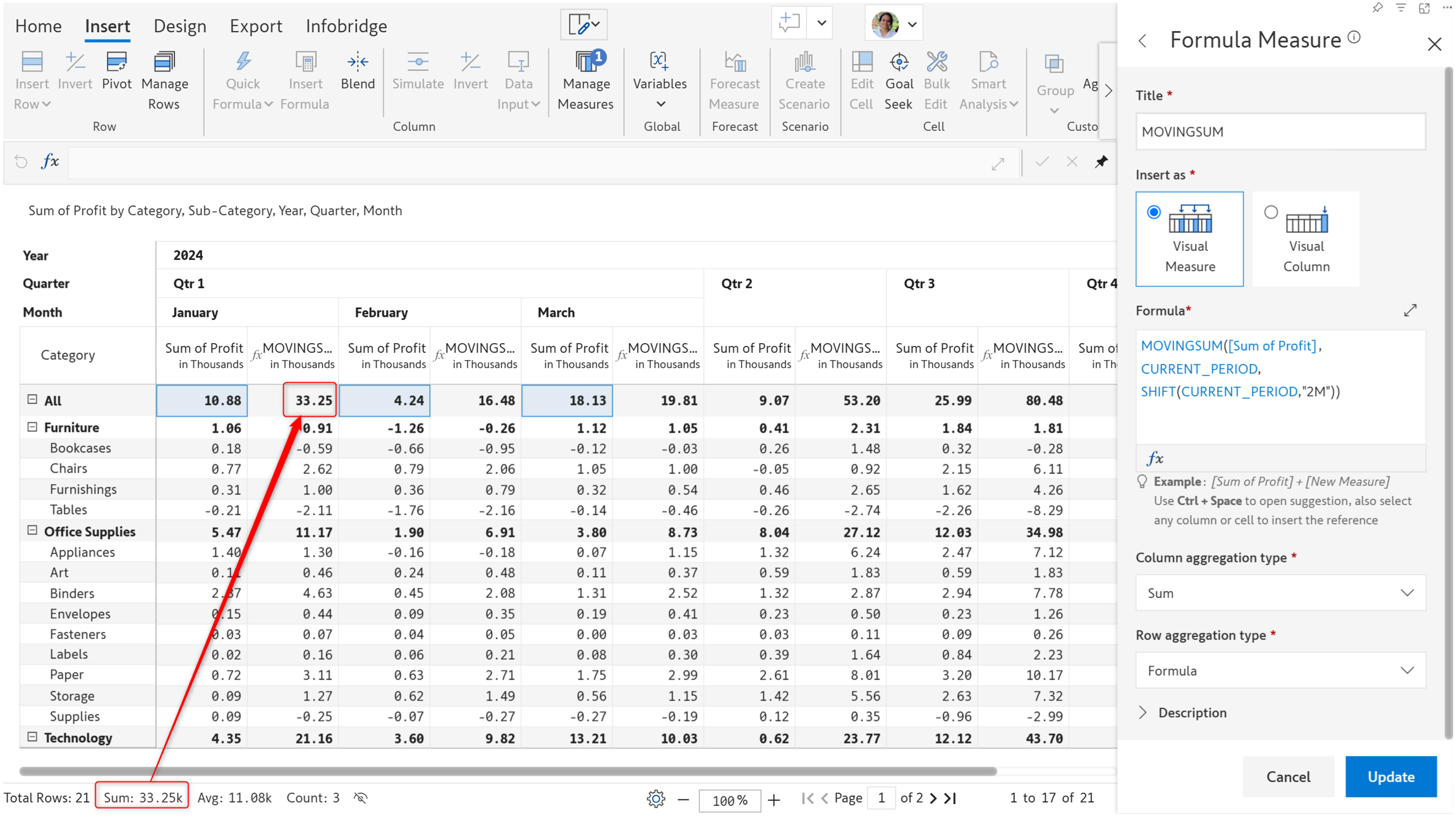Collapse the Furniture category row
Viewport: 1456px width, 816px height.
[32, 427]
